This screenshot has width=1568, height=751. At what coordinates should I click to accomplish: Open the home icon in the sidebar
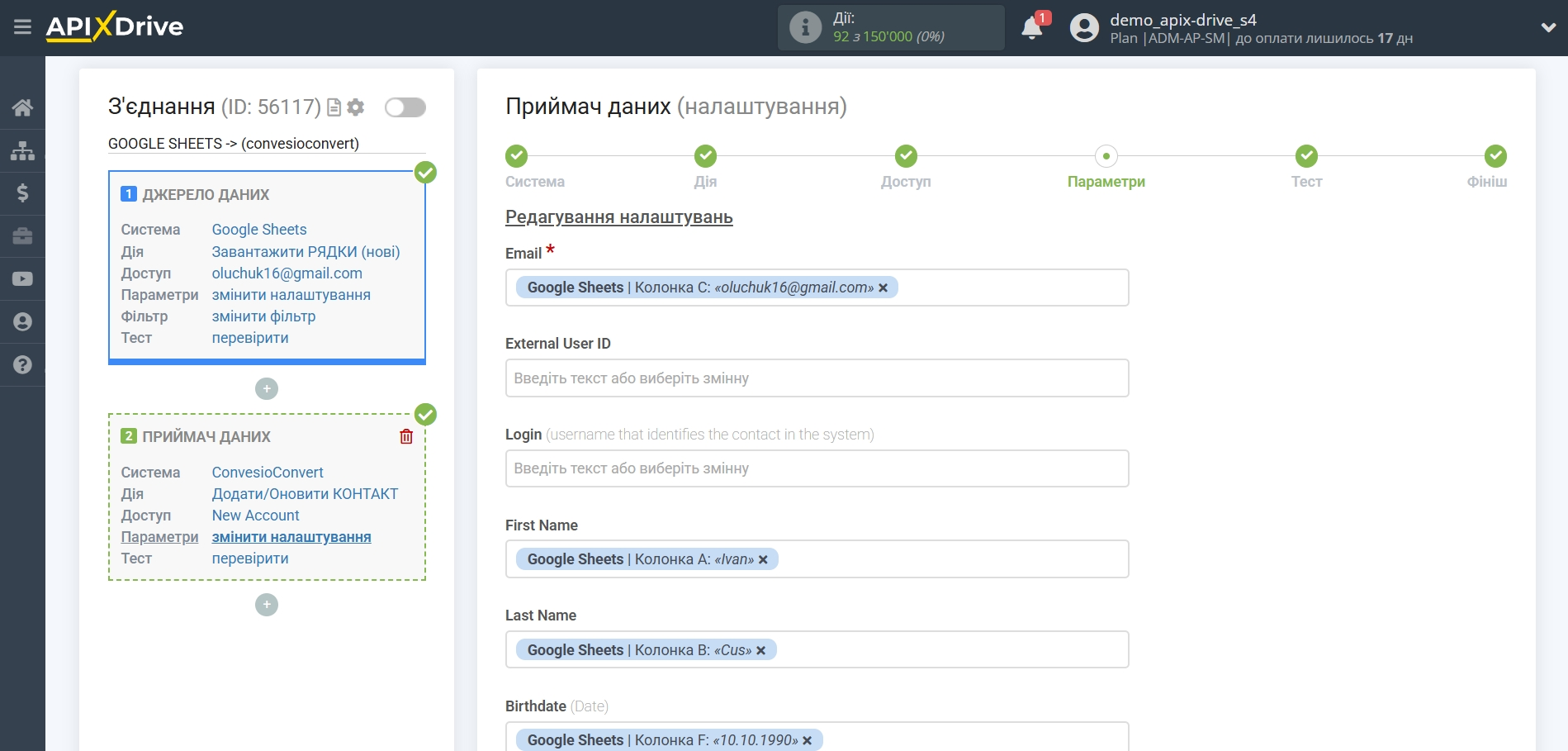(x=22, y=107)
